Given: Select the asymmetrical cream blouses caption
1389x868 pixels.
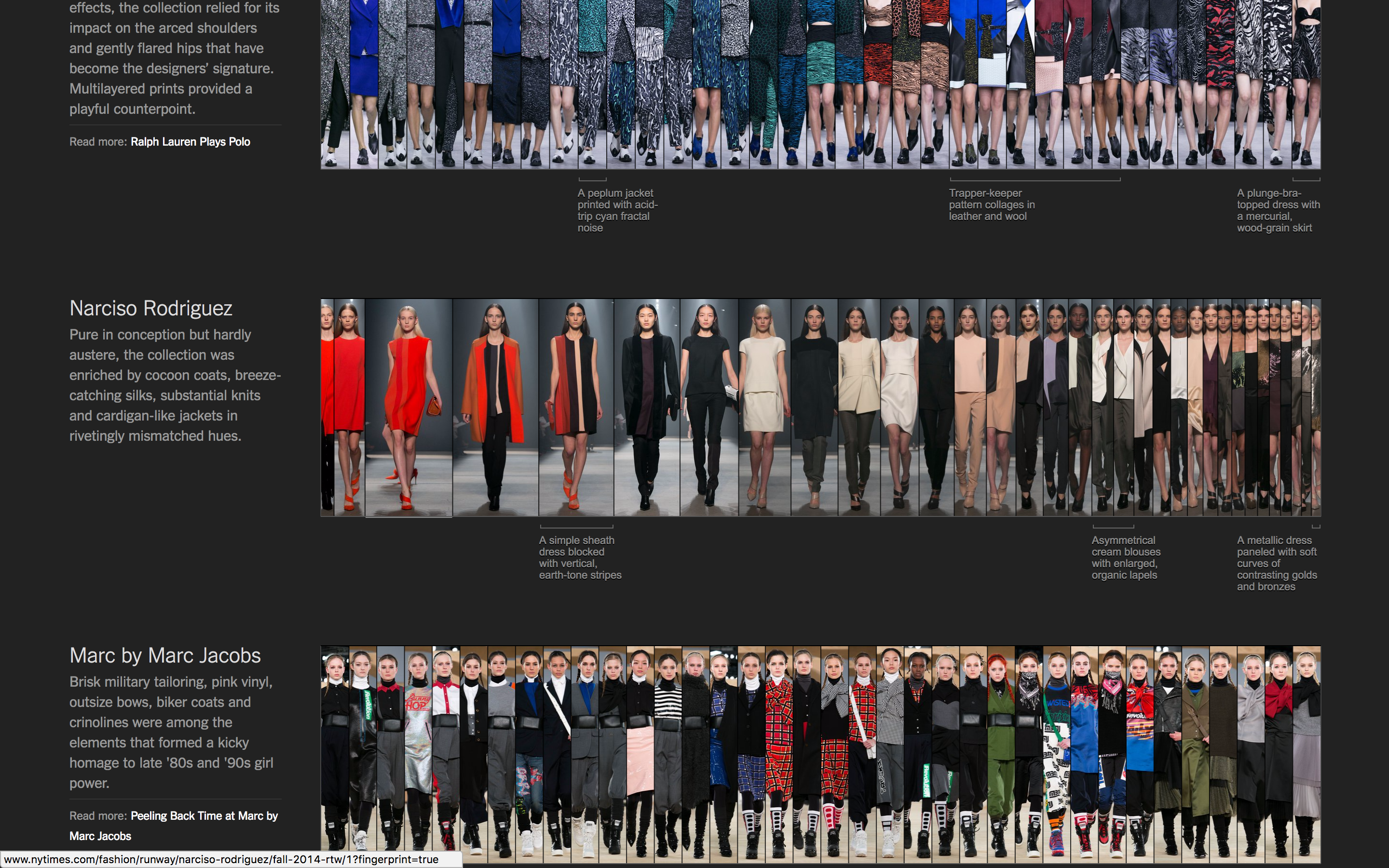Looking at the screenshot, I should coord(1125,557).
